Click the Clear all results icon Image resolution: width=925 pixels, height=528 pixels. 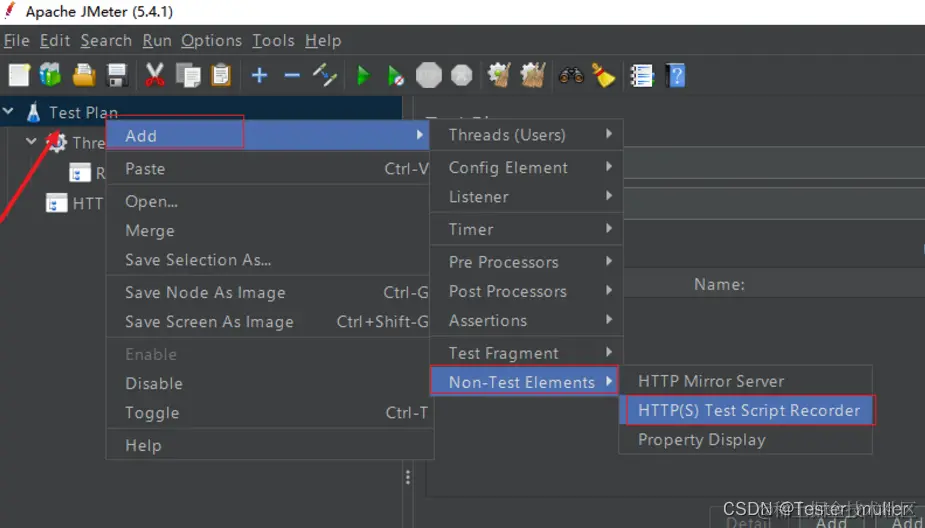click(x=533, y=76)
